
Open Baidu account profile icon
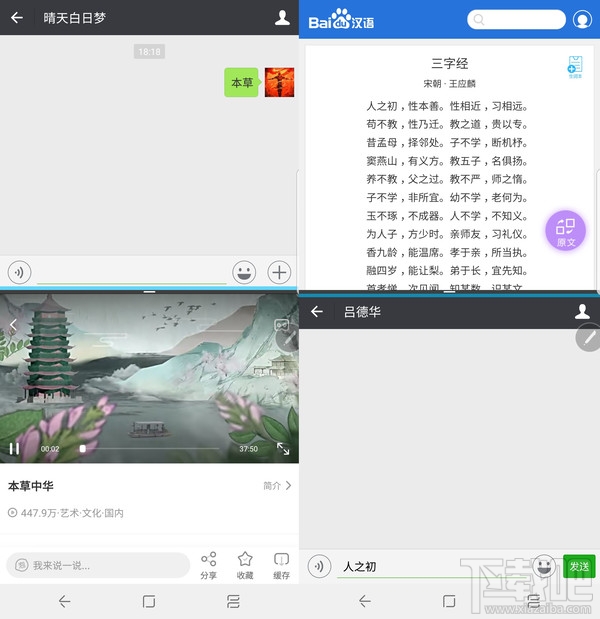pyautogui.click(x=582, y=19)
